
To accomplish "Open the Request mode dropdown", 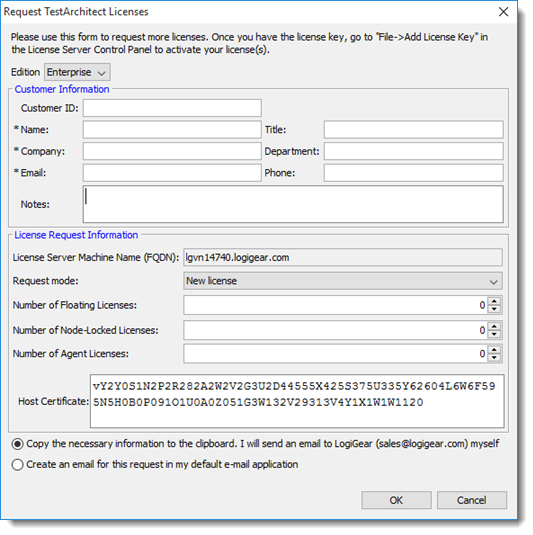I will [x=343, y=281].
